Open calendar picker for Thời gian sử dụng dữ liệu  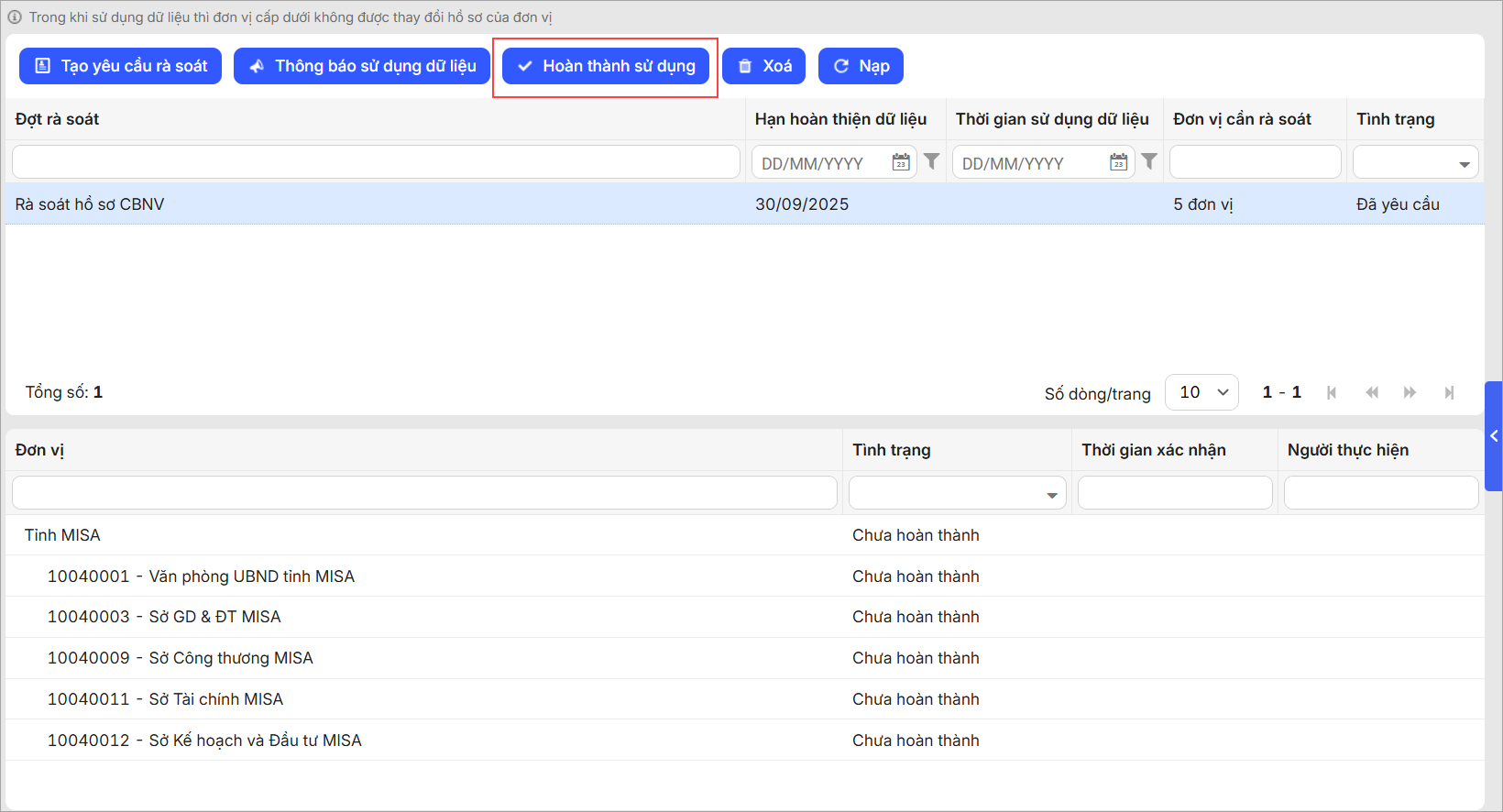coord(1118,162)
